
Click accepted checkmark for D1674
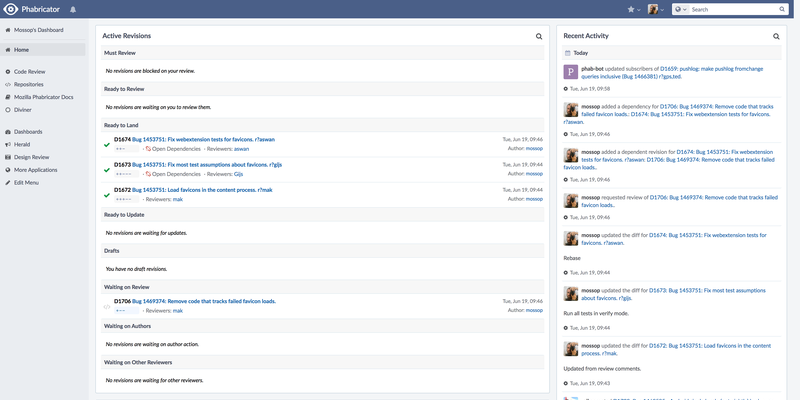click(x=107, y=144)
